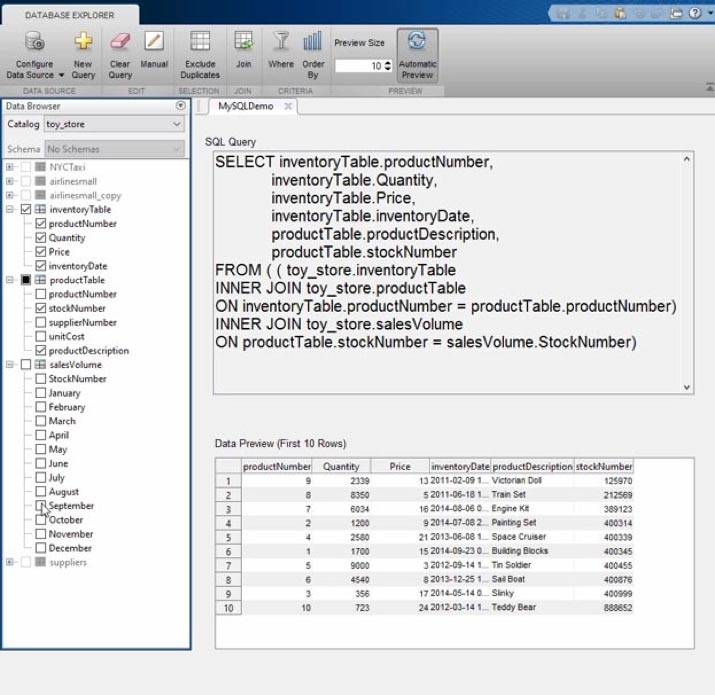Expand the suppliers table node
This screenshot has height=695, width=715.
click(x=10, y=562)
